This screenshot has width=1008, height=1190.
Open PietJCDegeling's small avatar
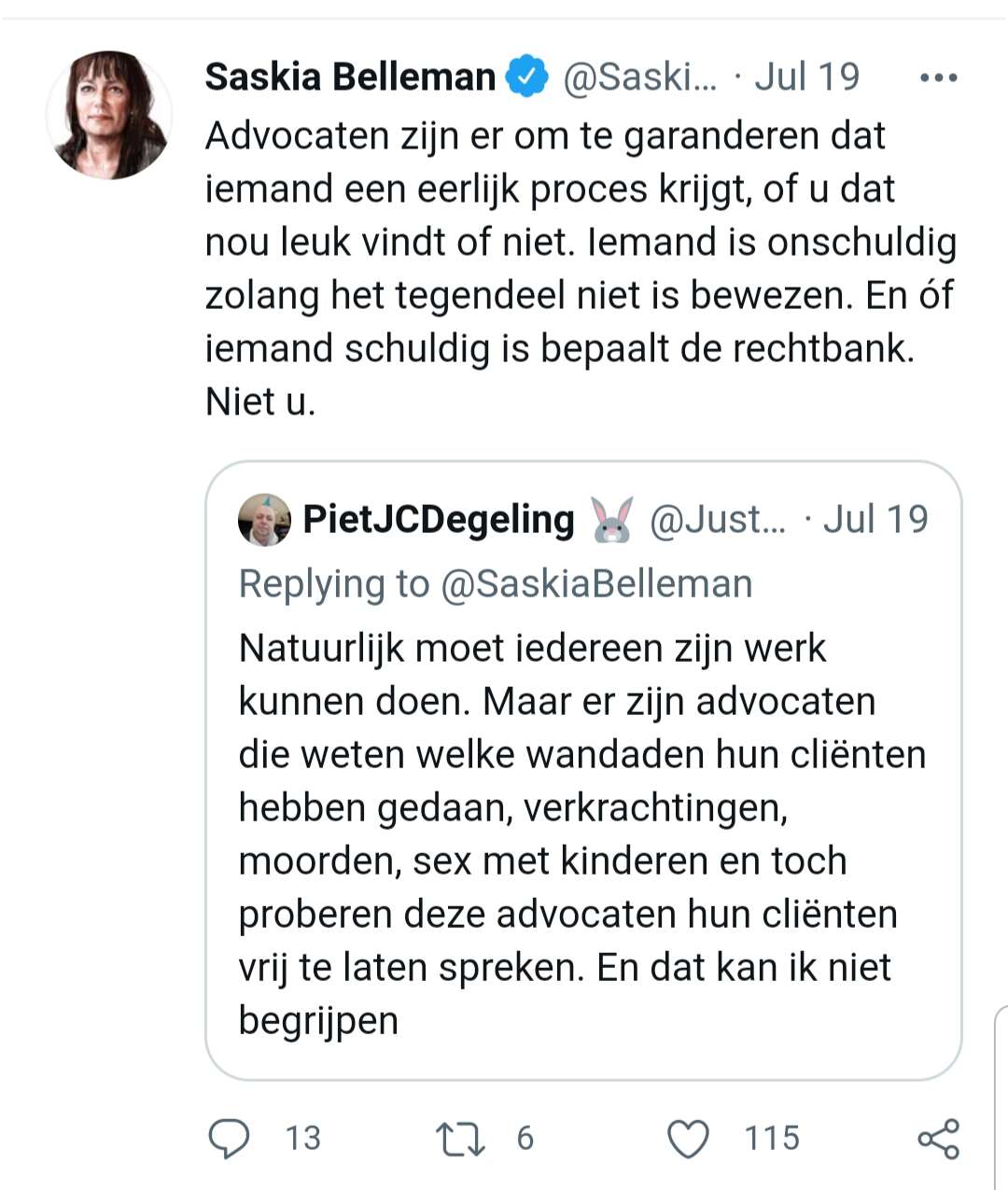[x=264, y=520]
